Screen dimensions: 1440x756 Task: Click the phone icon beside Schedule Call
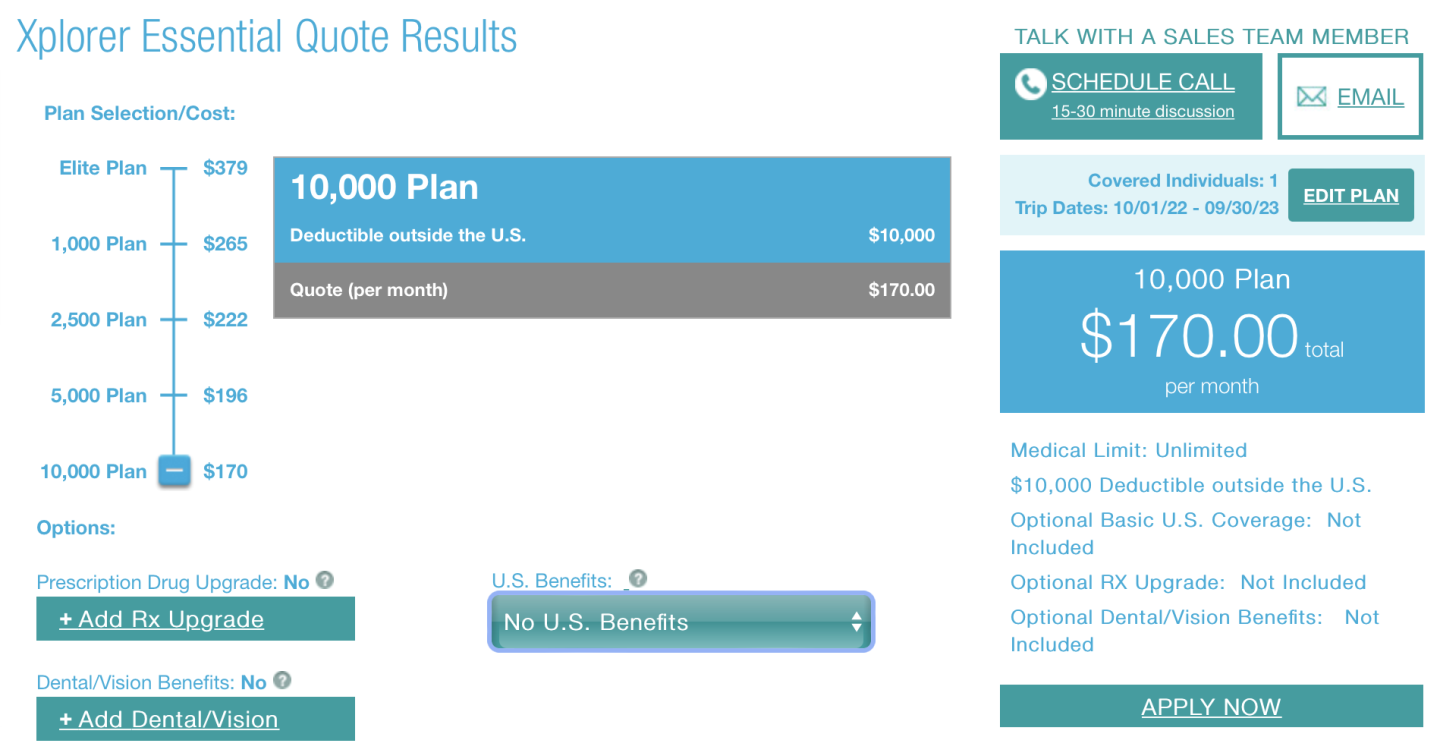(x=1030, y=84)
